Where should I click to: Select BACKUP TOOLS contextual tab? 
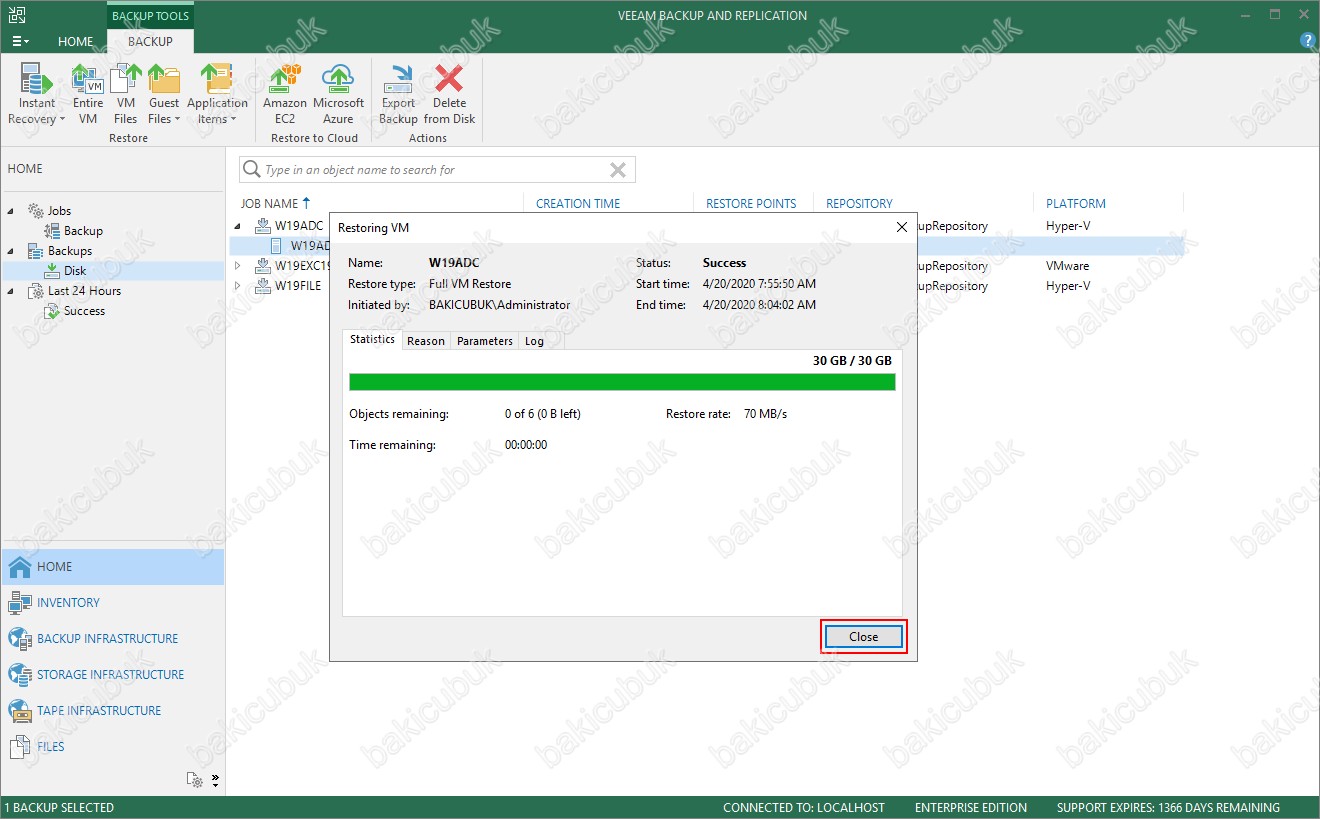coord(150,15)
